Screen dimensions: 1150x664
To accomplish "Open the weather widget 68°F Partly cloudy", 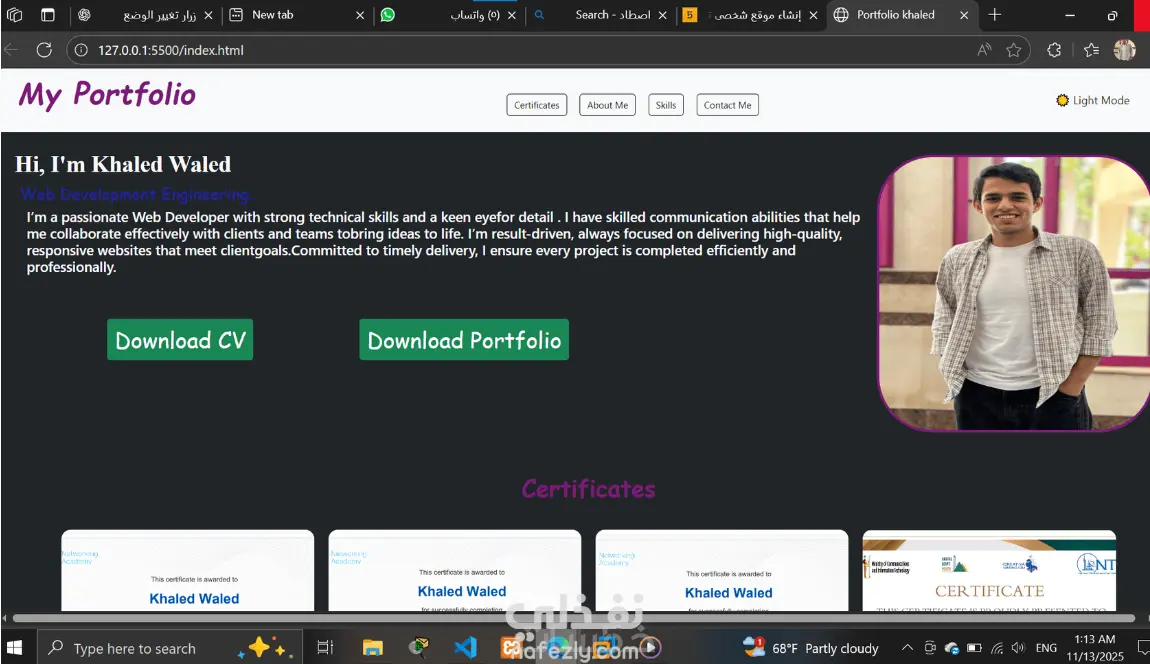I will (x=810, y=648).
